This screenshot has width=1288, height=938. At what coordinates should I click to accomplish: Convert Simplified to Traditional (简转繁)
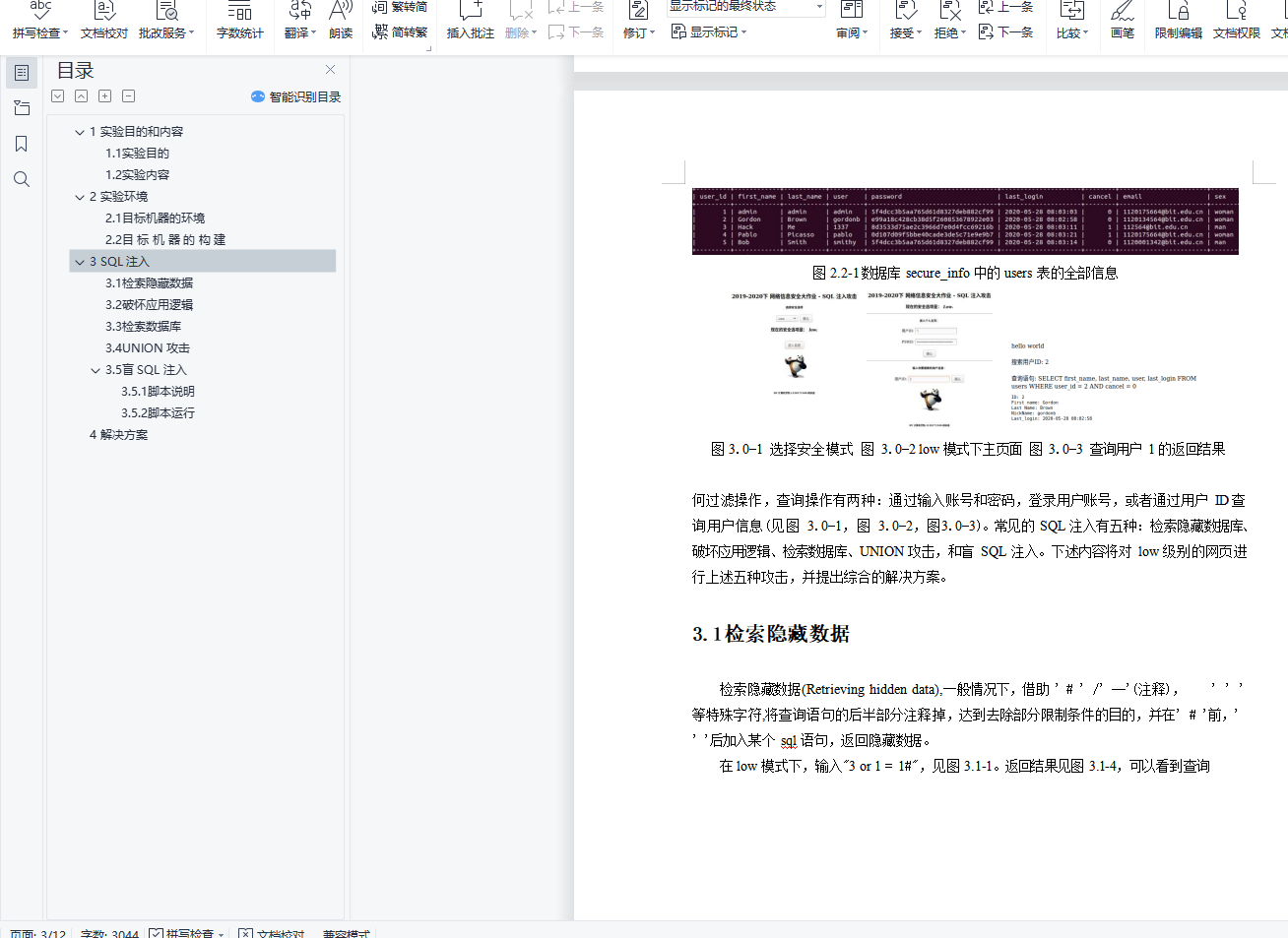400,31
